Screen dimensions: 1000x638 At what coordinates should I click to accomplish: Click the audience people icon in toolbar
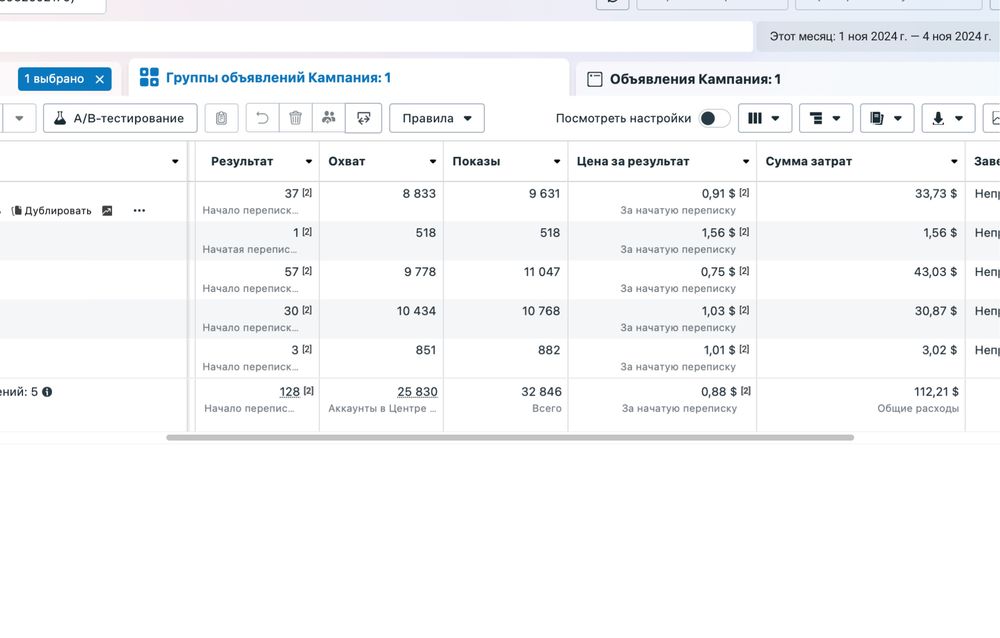click(329, 118)
